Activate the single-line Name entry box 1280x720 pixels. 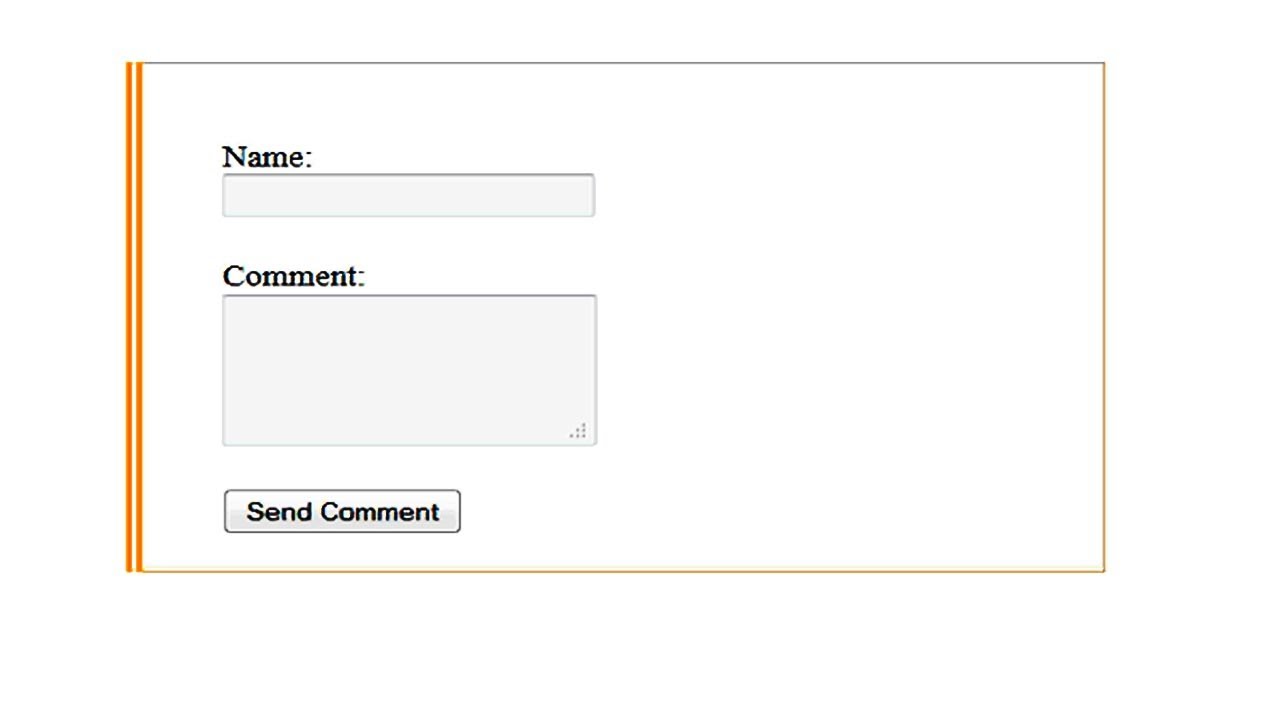tap(408, 196)
